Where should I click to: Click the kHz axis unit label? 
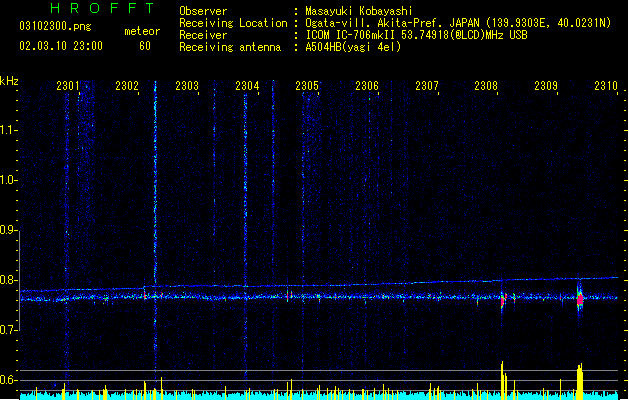[9, 81]
